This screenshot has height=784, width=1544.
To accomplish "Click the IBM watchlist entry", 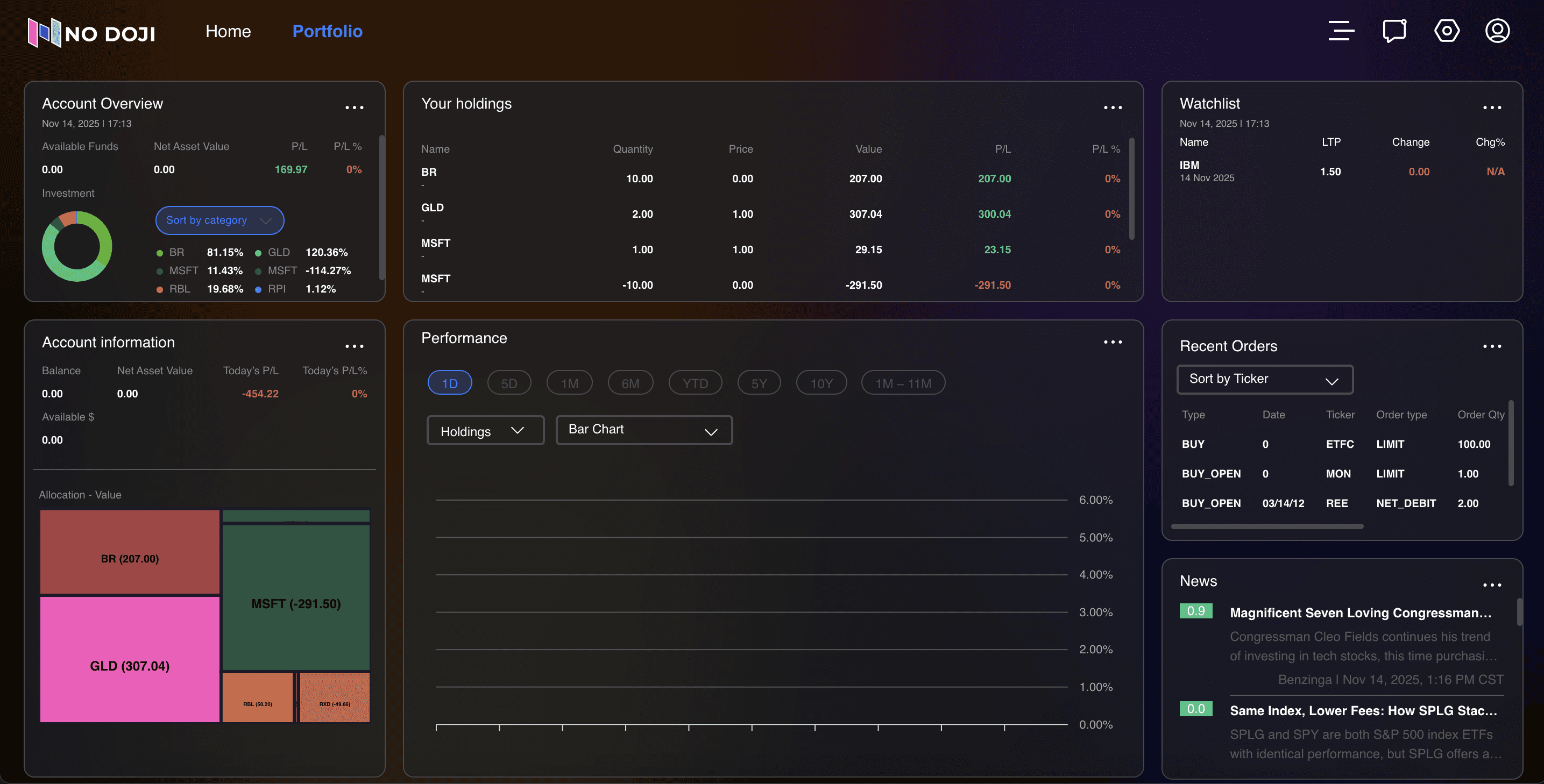I will click(1190, 165).
